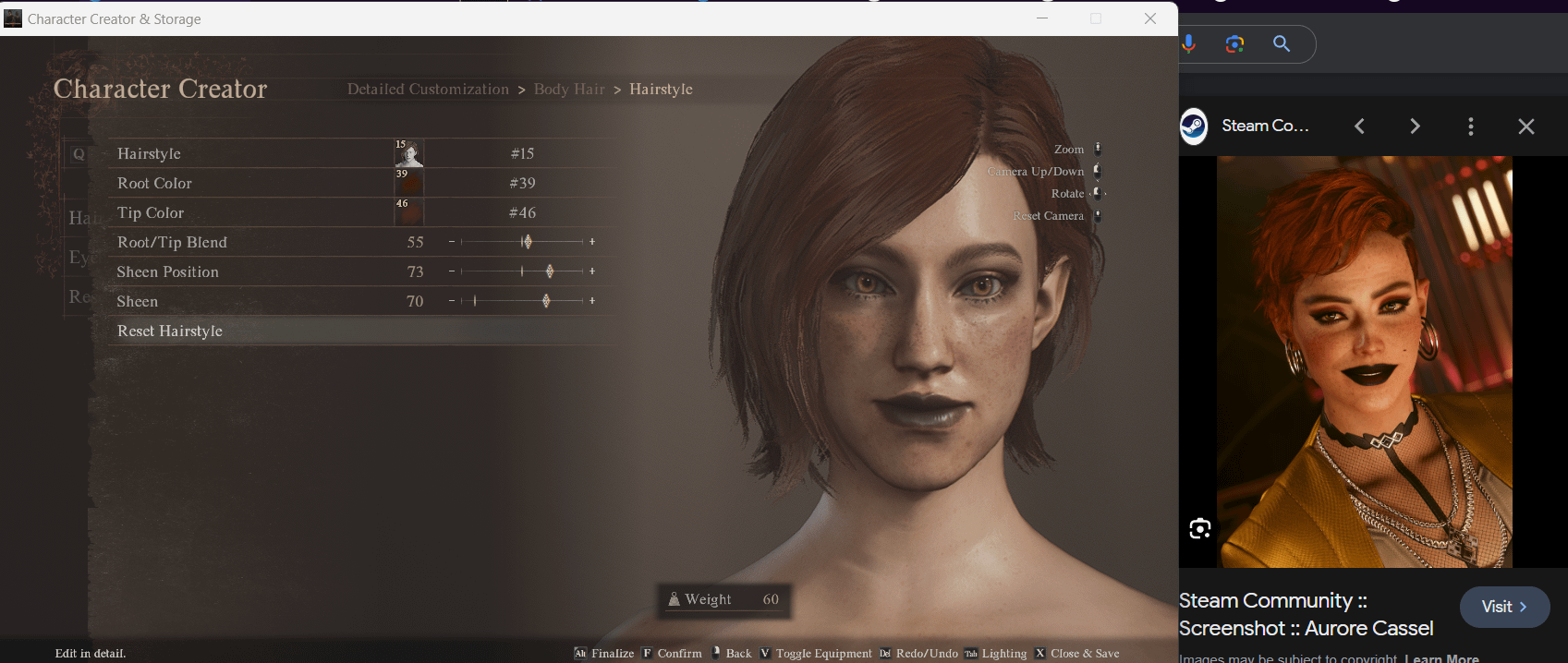Click the Learn More copyright link

1441,657
